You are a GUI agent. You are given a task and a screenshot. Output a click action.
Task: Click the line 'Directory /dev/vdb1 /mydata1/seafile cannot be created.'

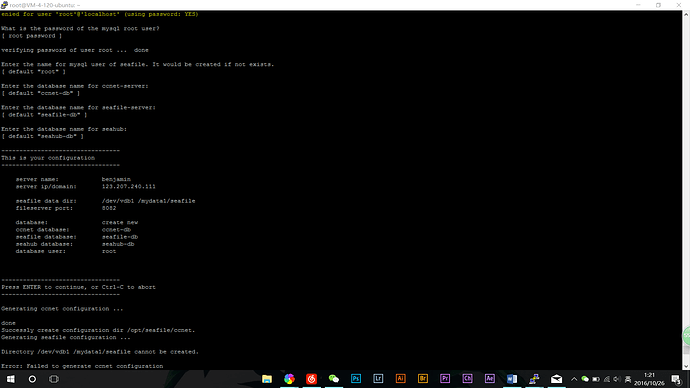100,352
